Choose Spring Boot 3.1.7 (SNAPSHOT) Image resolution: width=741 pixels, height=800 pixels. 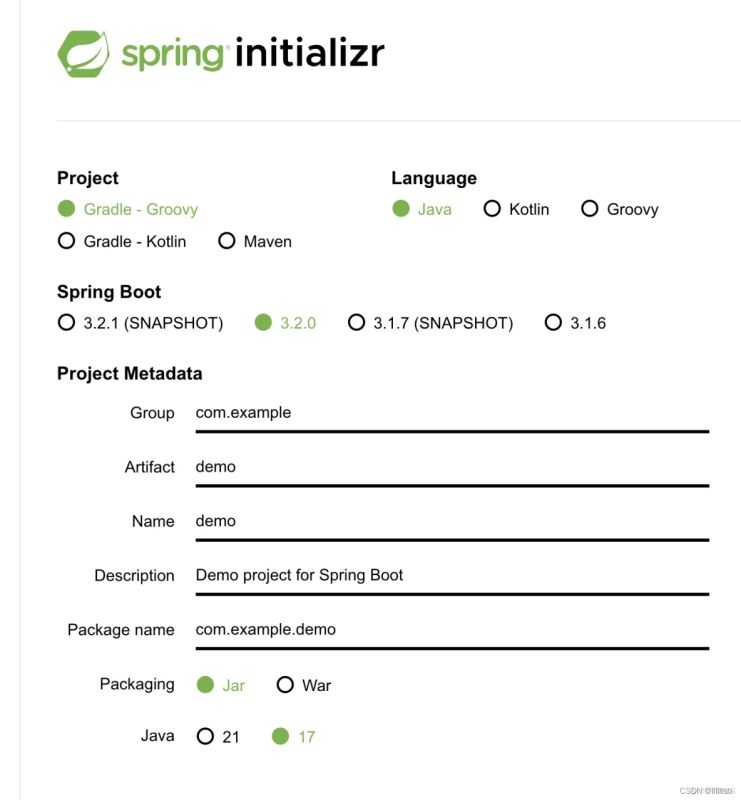[x=430, y=323]
